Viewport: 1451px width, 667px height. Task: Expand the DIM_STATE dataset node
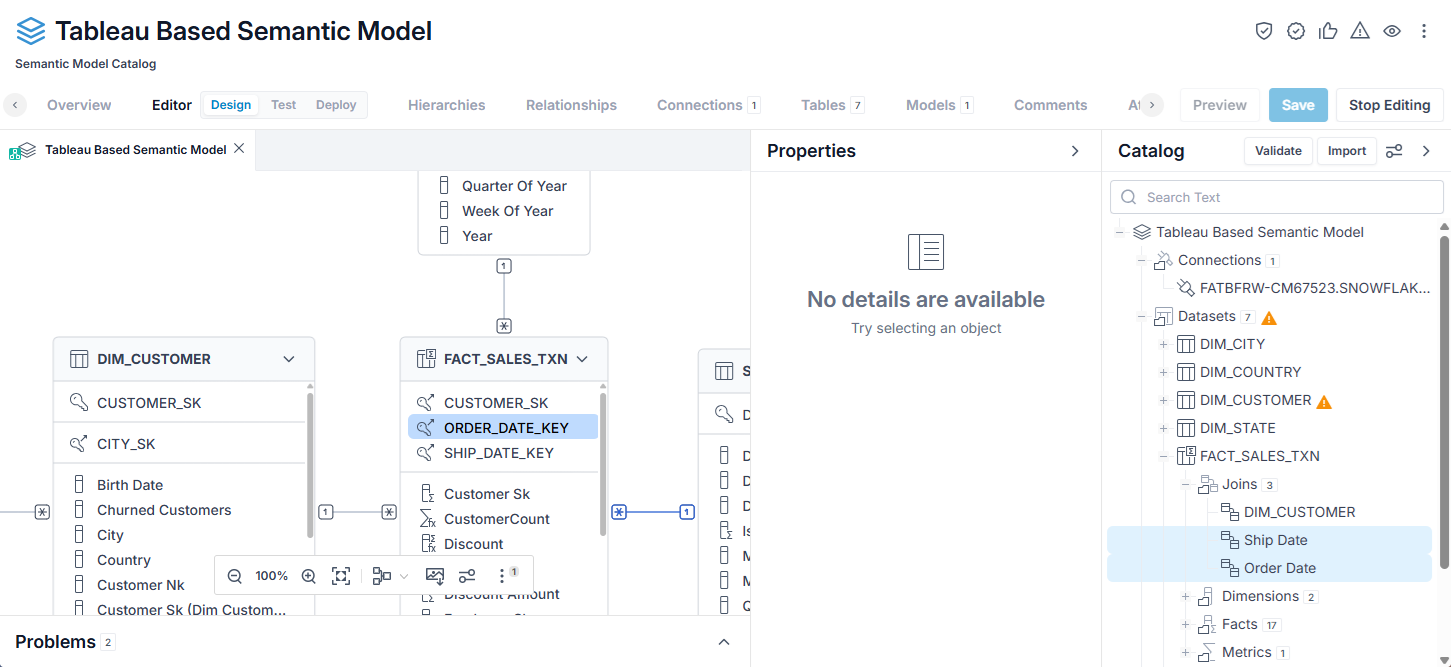coord(1163,428)
